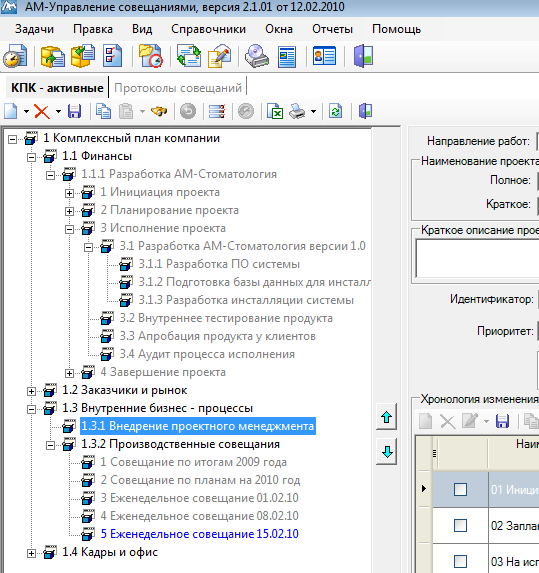Click the printer icon in tree toolbar
The width and height of the screenshot is (539, 573).
[297, 111]
